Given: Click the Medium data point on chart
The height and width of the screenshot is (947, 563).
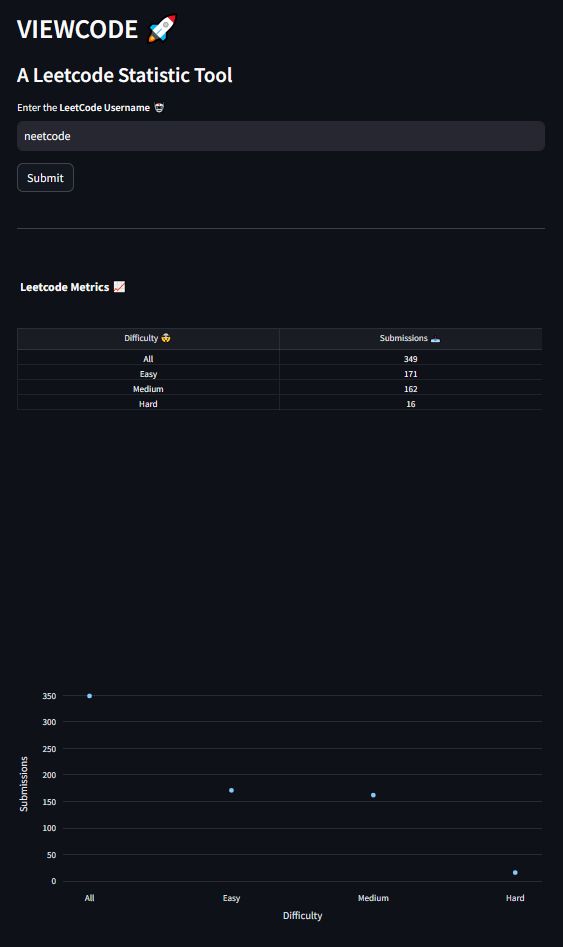Looking at the screenshot, I should (x=373, y=795).
